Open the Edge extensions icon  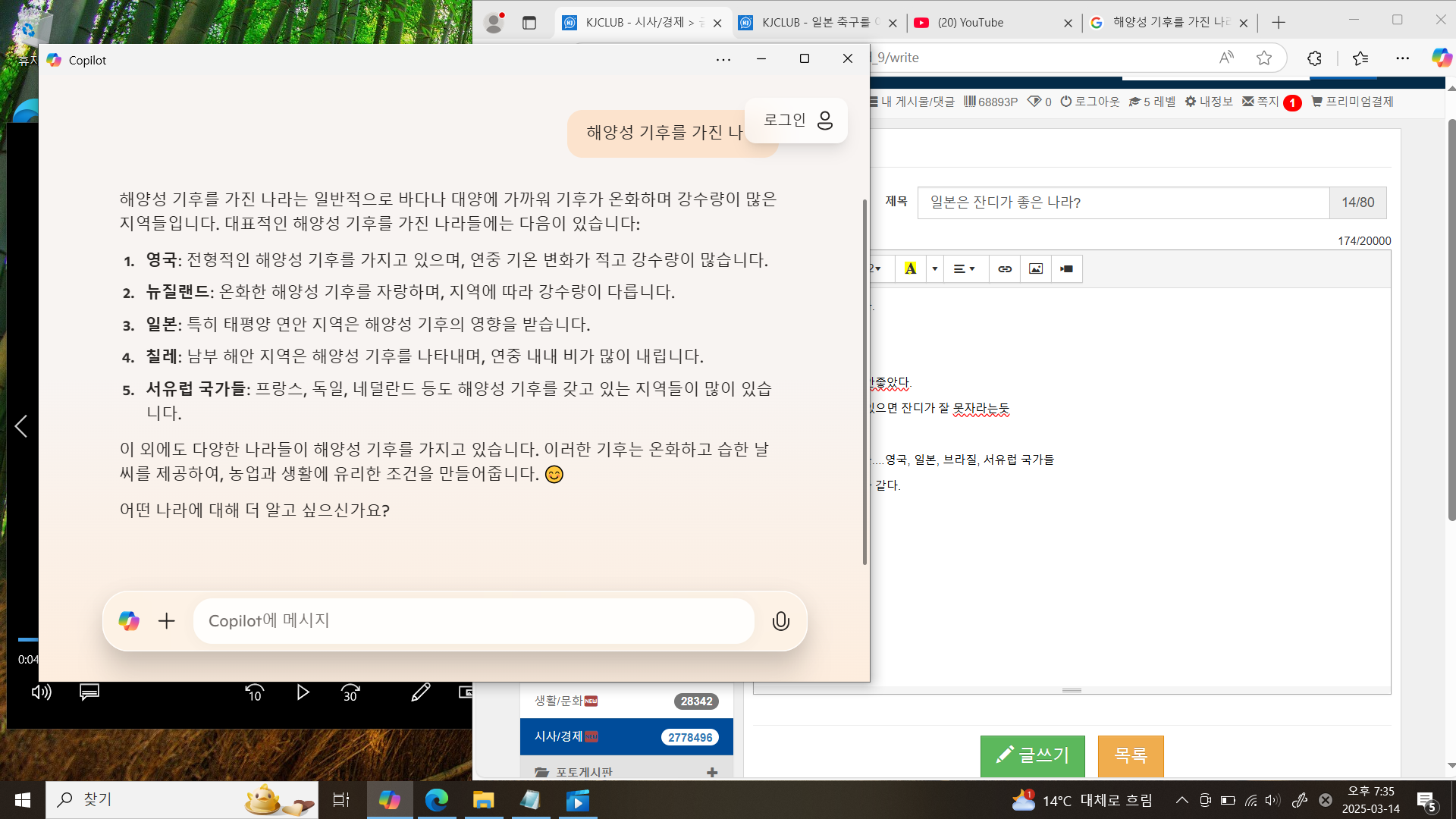click(x=1314, y=58)
